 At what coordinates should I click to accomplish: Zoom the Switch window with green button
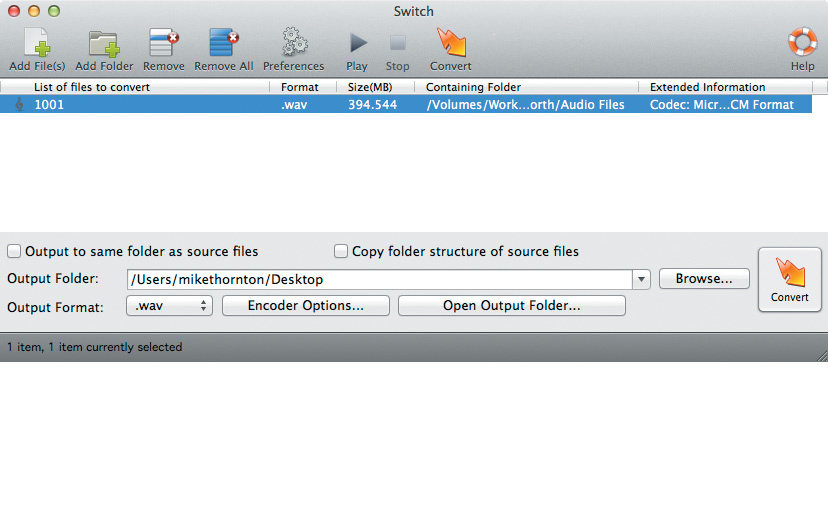54,11
